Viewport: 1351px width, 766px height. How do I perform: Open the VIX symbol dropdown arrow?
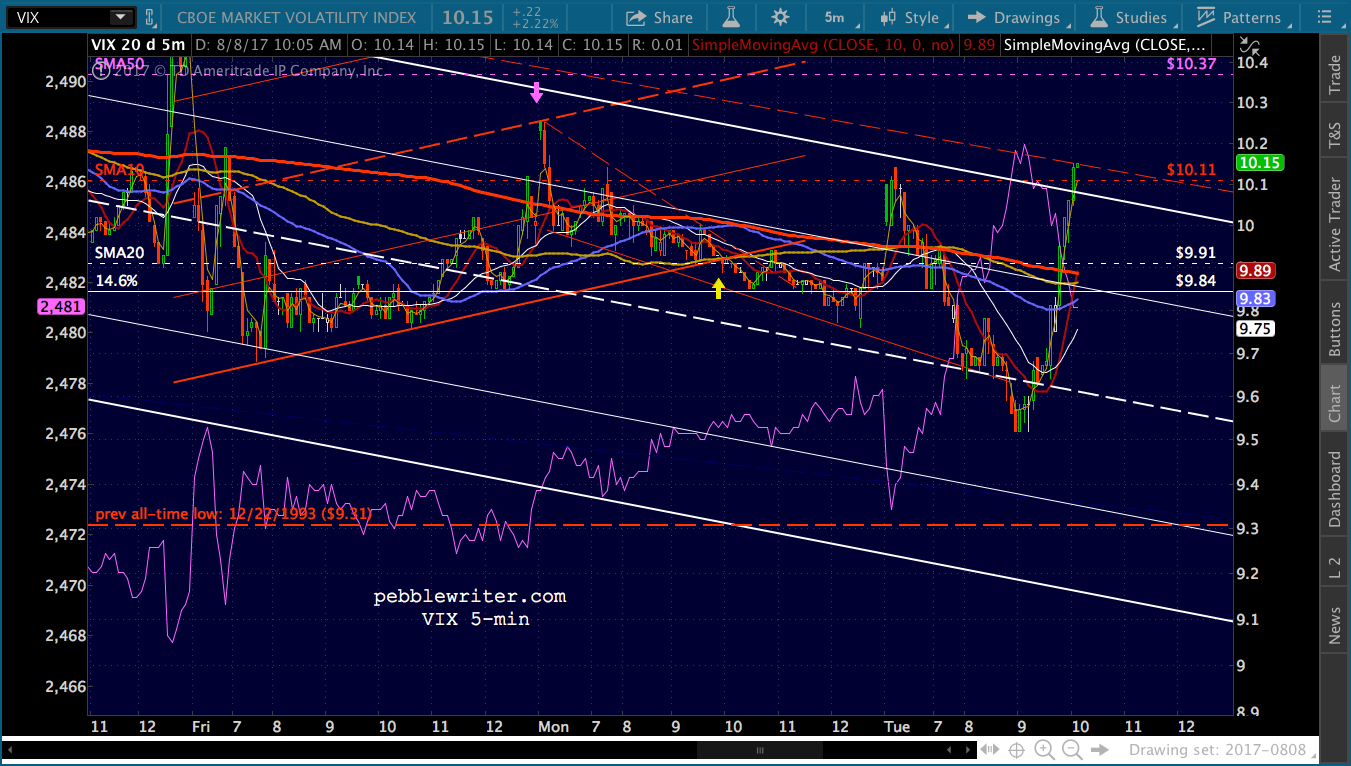120,17
